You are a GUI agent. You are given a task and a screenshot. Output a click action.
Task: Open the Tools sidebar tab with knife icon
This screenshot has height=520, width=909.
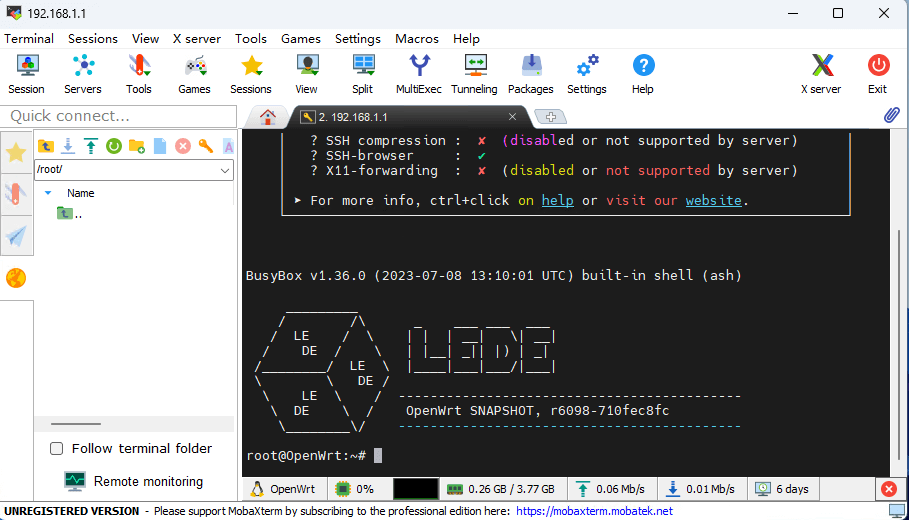(16, 194)
